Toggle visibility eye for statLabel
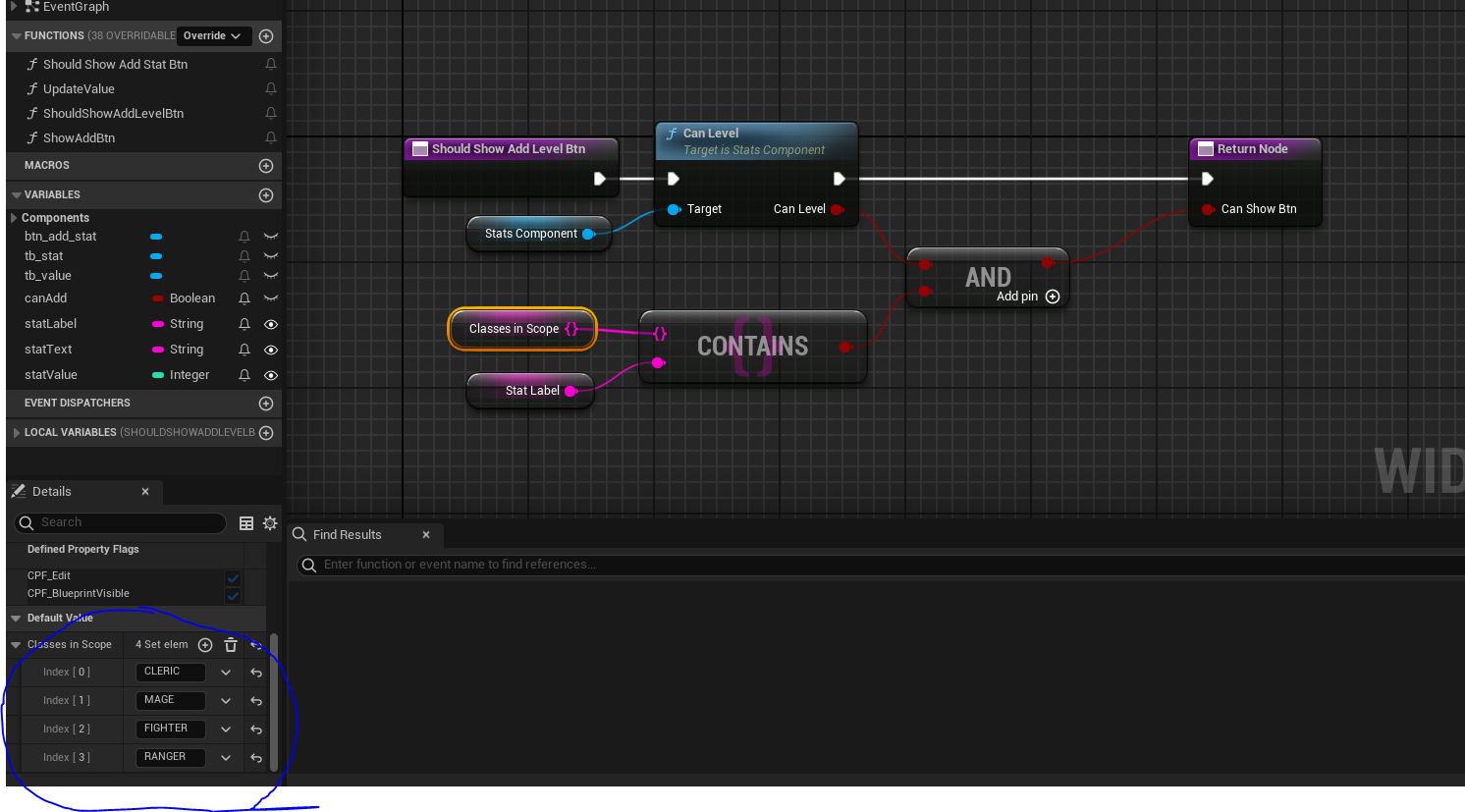The height and width of the screenshot is (812, 1465). click(271, 324)
